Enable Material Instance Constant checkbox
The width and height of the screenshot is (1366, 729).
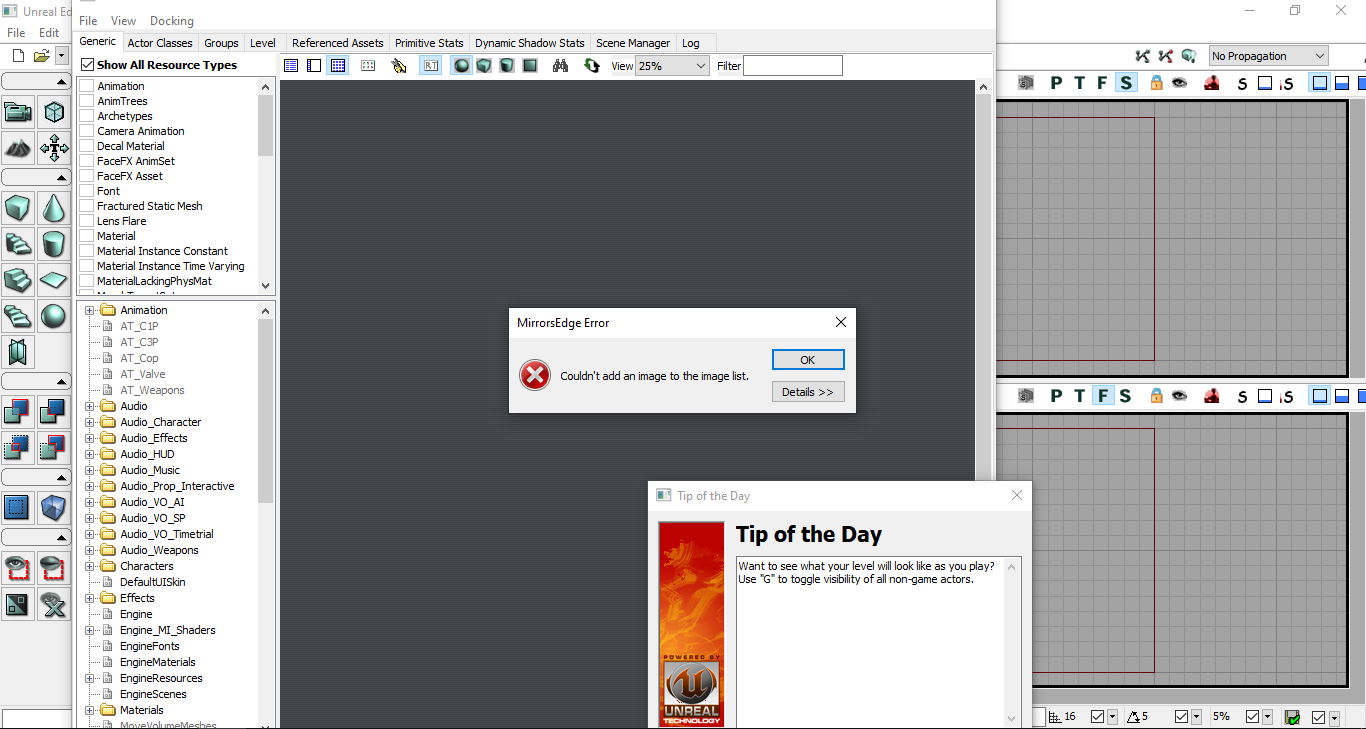pos(87,251)
